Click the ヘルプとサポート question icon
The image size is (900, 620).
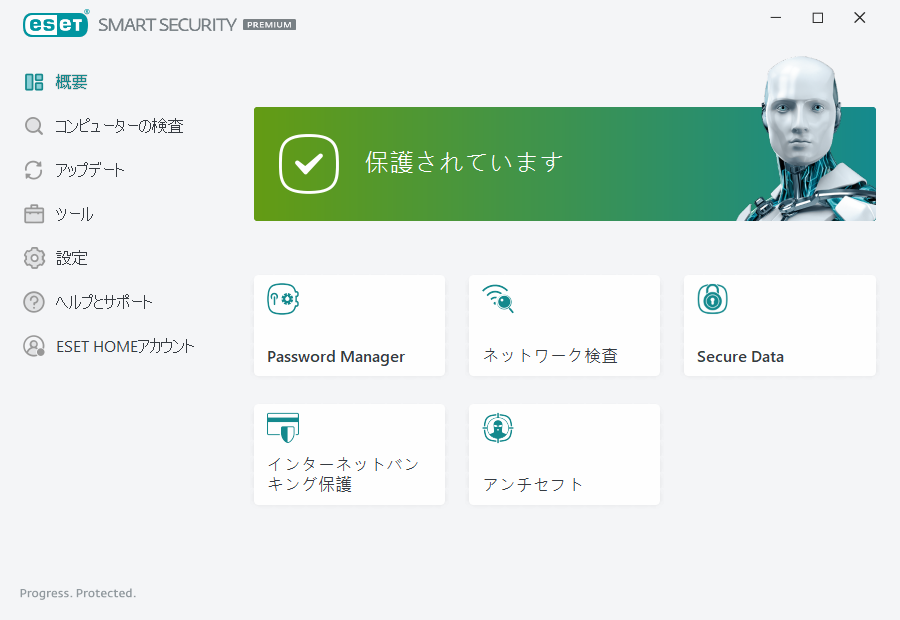(34, 301)
